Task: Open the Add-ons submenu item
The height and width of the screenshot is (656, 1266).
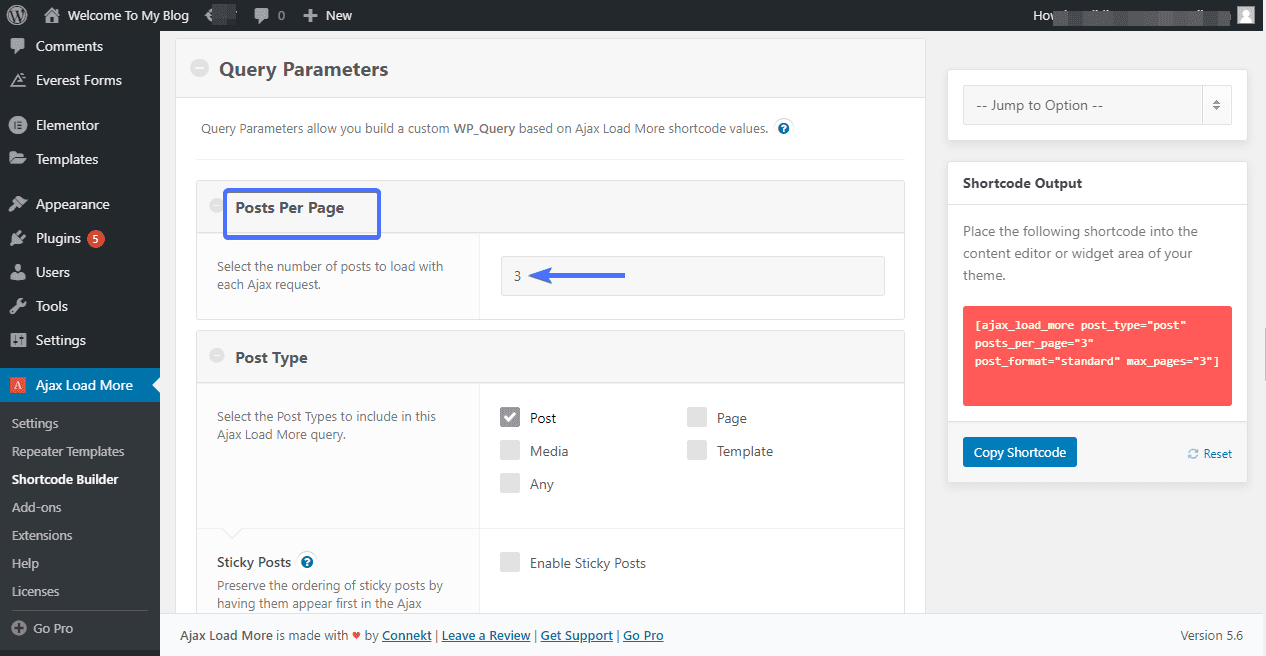Action: [x=36, y=507]
